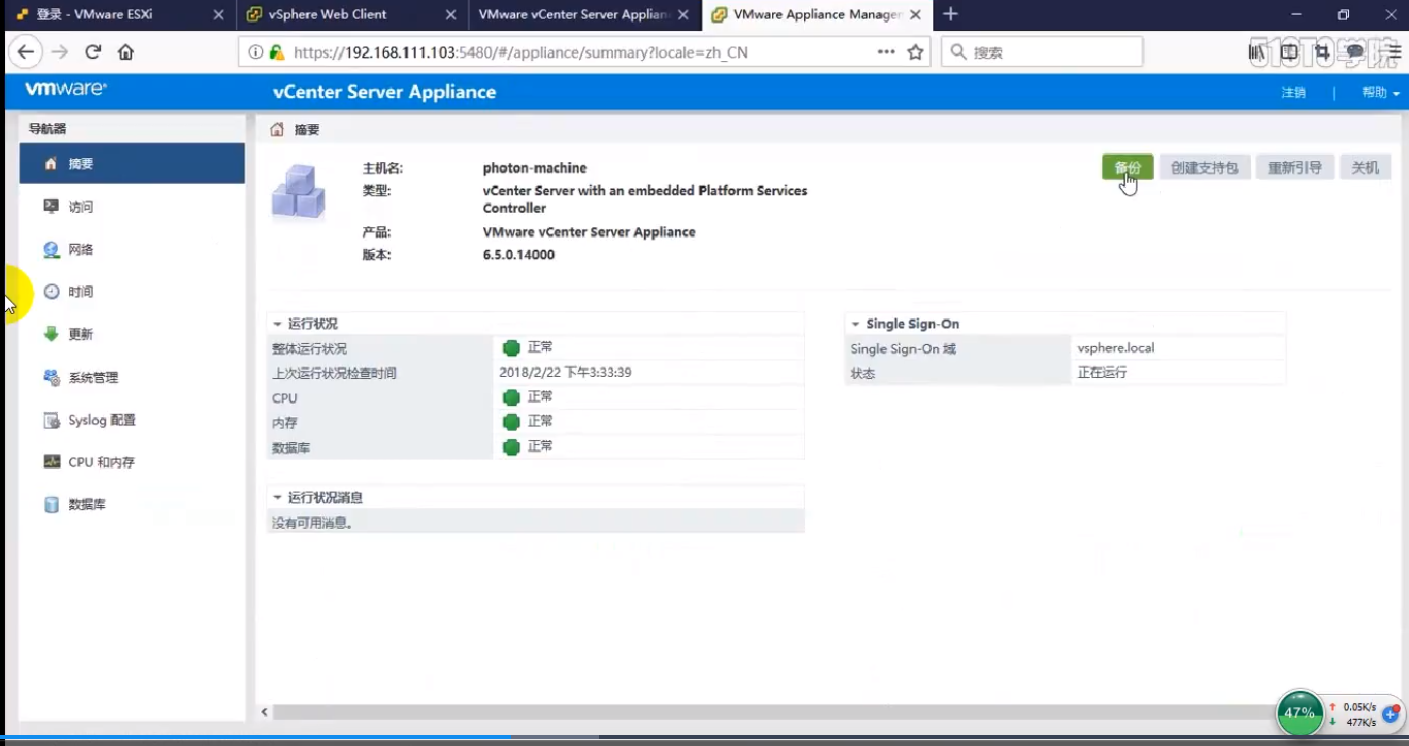This screenshot has width=1409, height=746.
Task: Click version 6.5.0.14000 text
Action: click(519, 254)
